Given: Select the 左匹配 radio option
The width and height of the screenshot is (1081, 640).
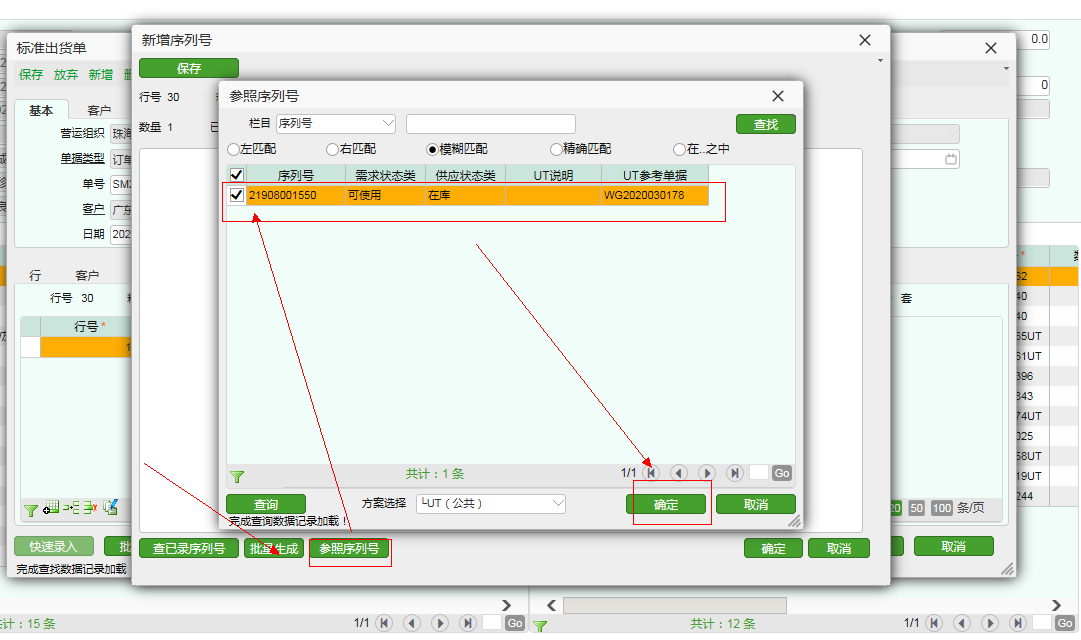Looking at the screenshot, I should click(234, 149).
